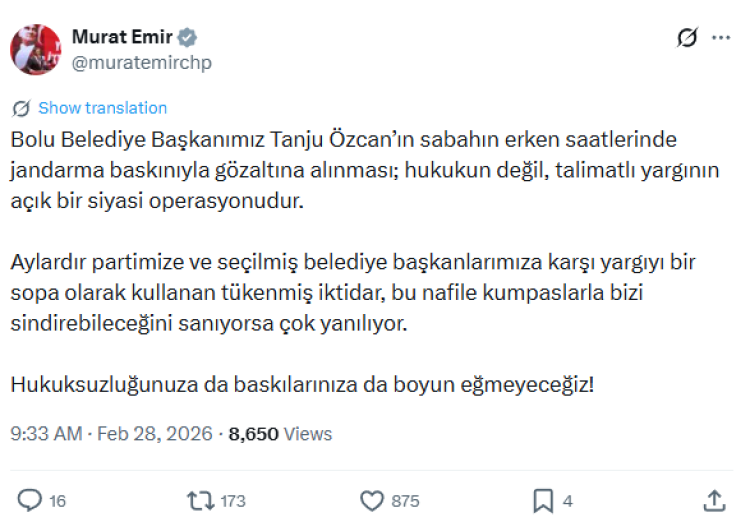750x531 pixels.
Task: Repost this tweet using retweet icon
Action: [200, 500]
